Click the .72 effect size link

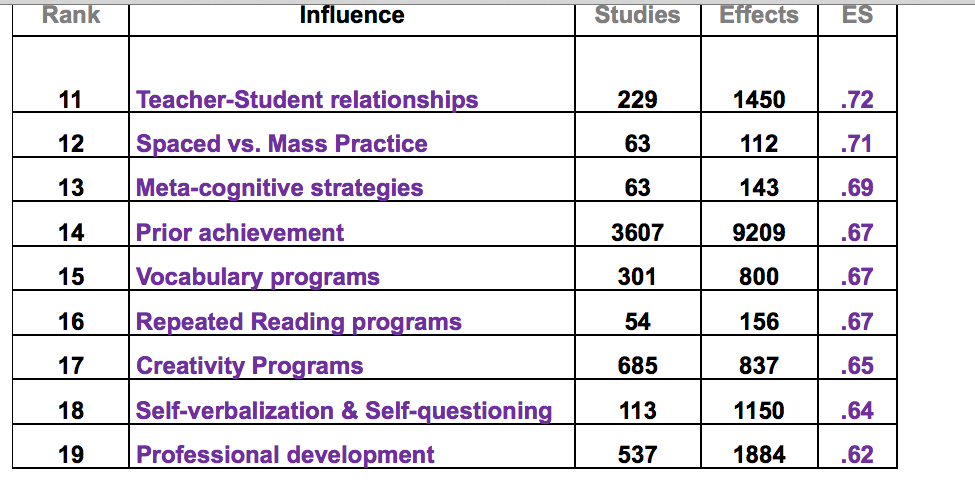(x=858, y=100)
